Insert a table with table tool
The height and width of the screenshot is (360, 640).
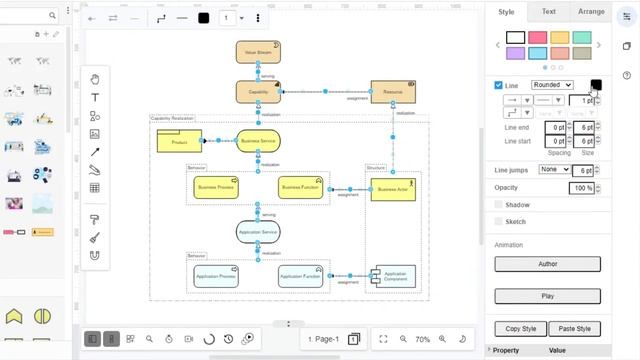[95, 188]
